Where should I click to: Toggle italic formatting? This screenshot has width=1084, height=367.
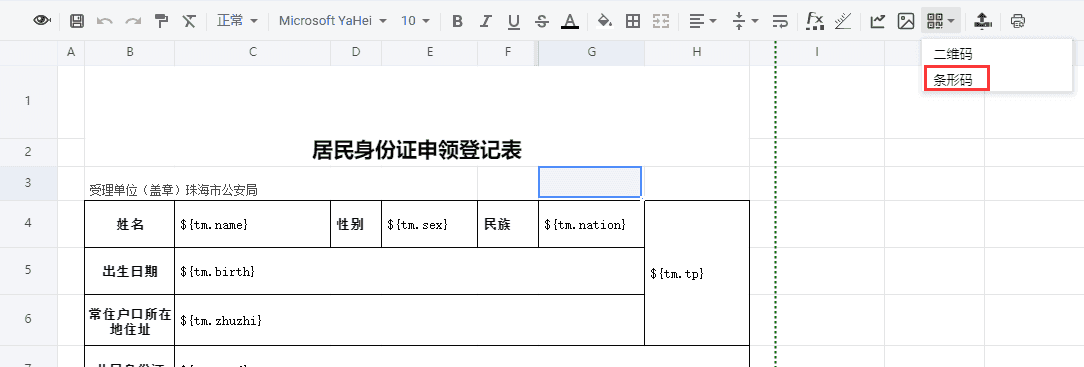[485, 21]
